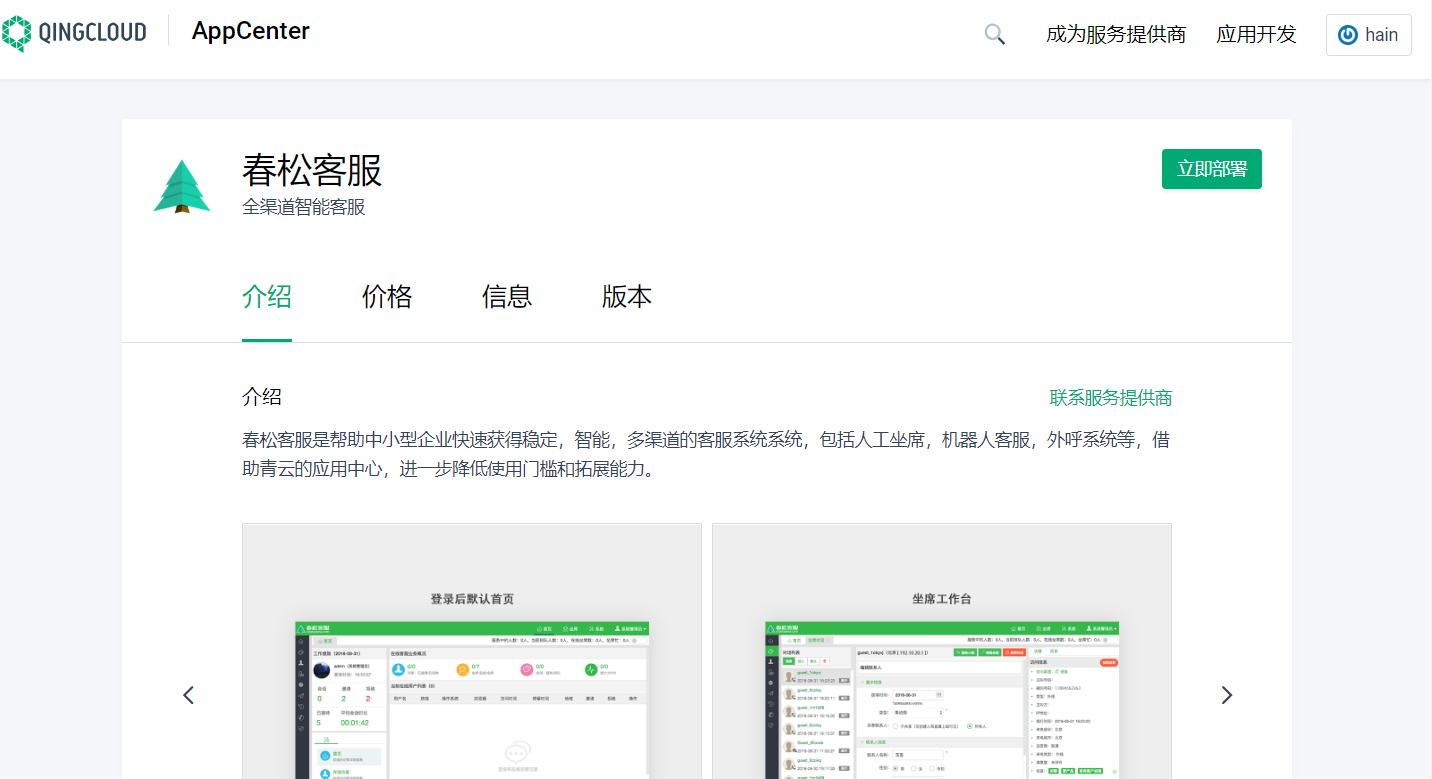Click the 春松客服 pine tree app icon
1432x779 pixels.
coord(182,187)
